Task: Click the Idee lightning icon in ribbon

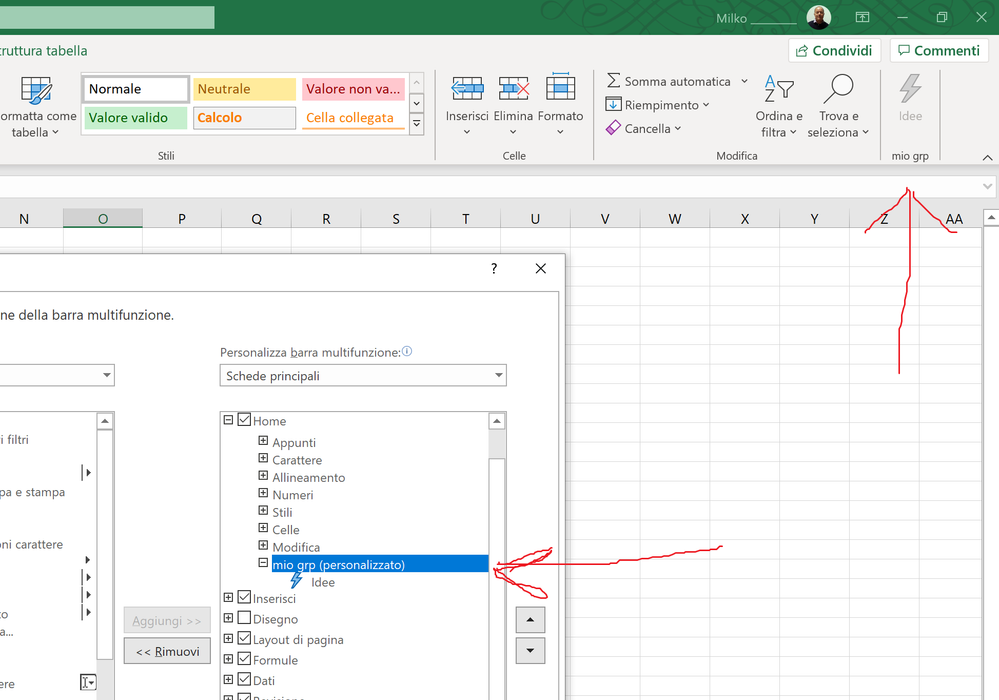Action: pos(910,90)
